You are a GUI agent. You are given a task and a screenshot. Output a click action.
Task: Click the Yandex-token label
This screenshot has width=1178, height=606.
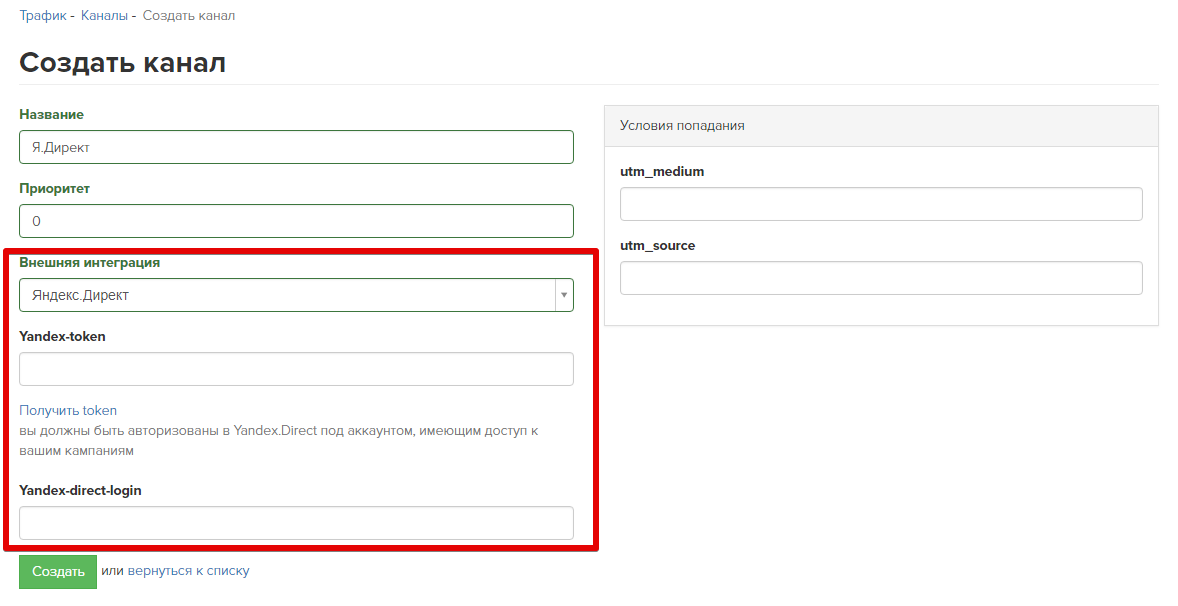pyautogui.click(x=62, y=336)
